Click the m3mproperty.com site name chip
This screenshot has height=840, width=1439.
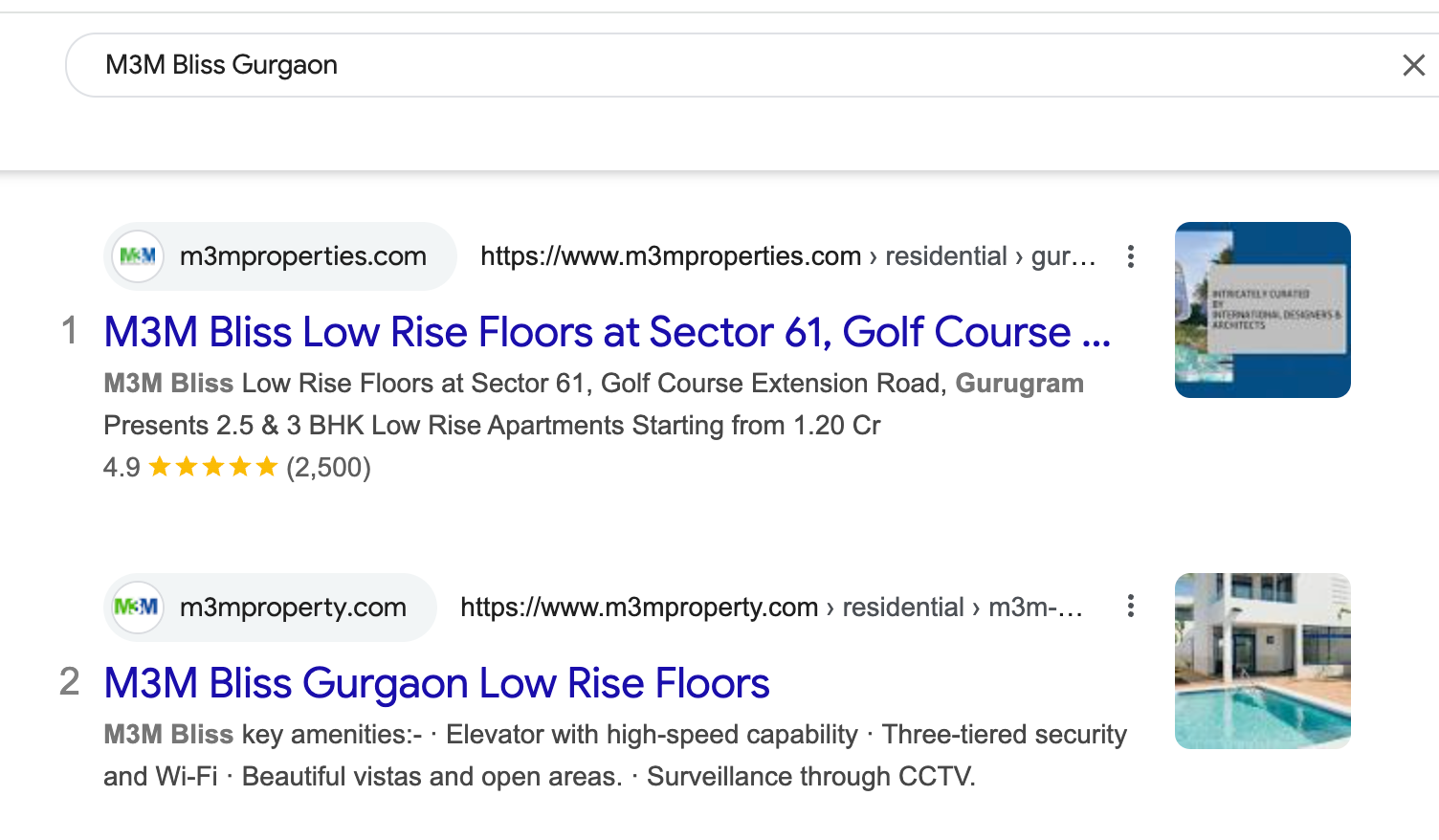pos(270,608)
